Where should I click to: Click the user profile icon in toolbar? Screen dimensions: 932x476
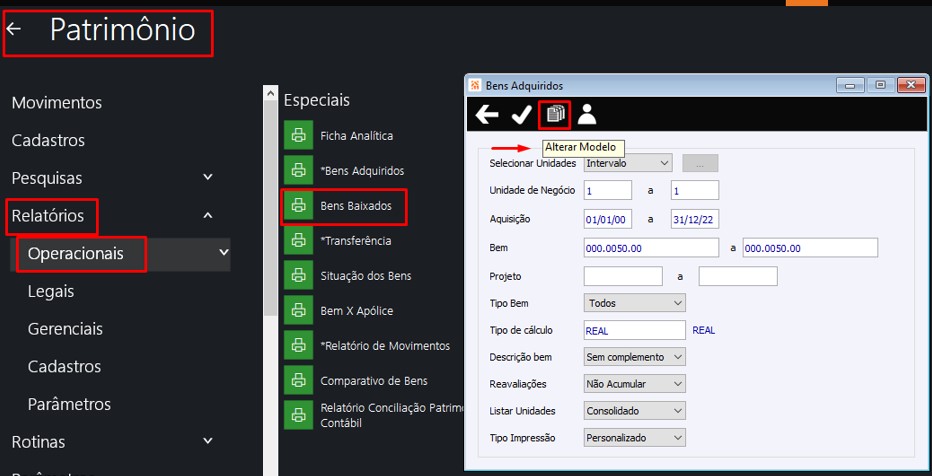587,114
